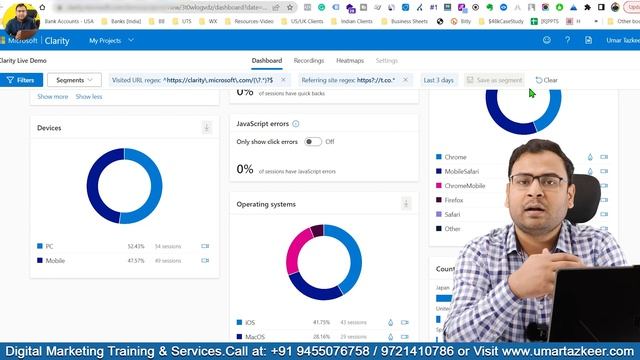Open heatmap for MacOS sessions

click(390, 337)
